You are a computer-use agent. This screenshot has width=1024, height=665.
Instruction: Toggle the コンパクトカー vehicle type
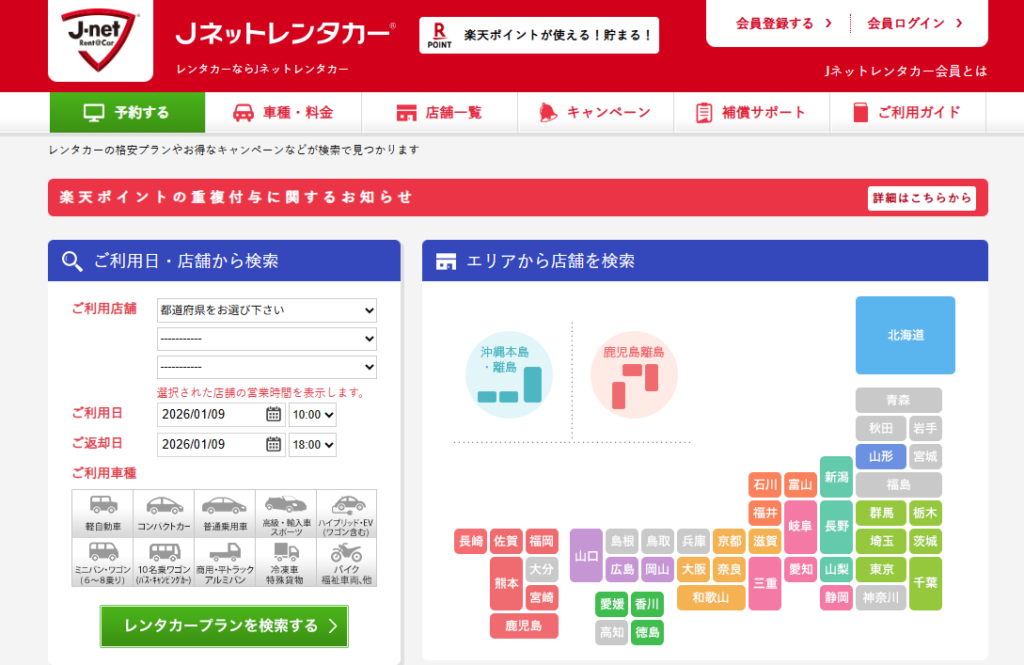click(x=163, y=512)
